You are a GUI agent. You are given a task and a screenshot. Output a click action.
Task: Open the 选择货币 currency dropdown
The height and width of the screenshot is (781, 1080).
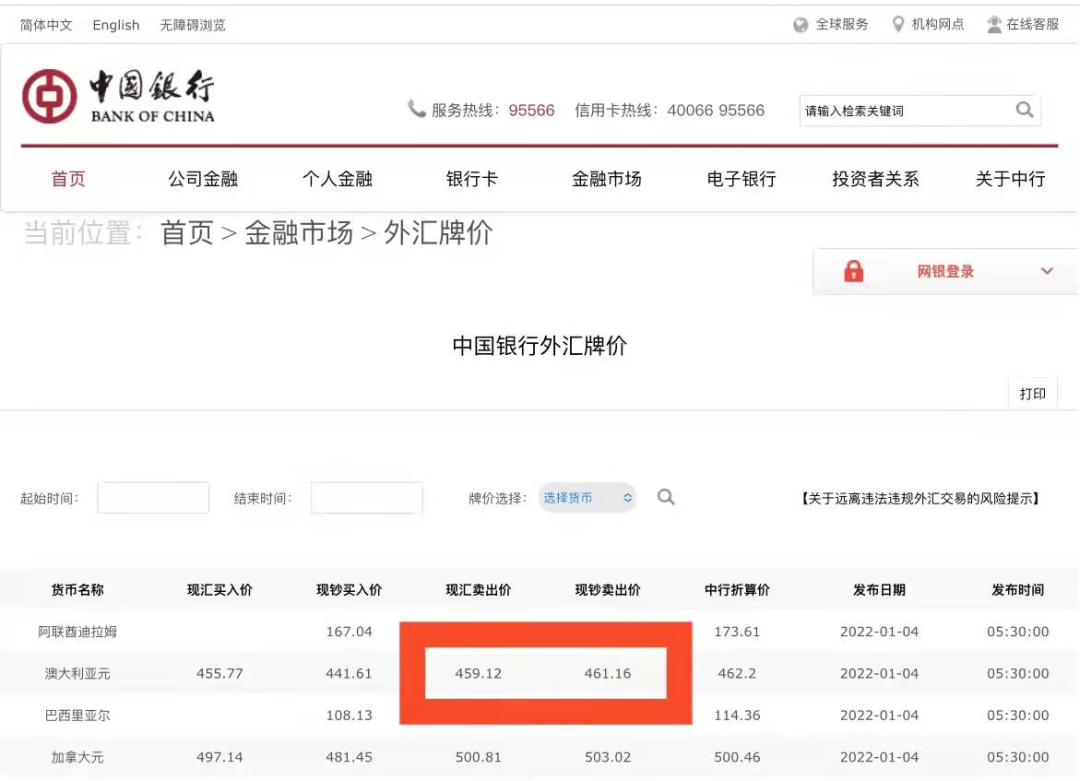[x=587, y=498]
